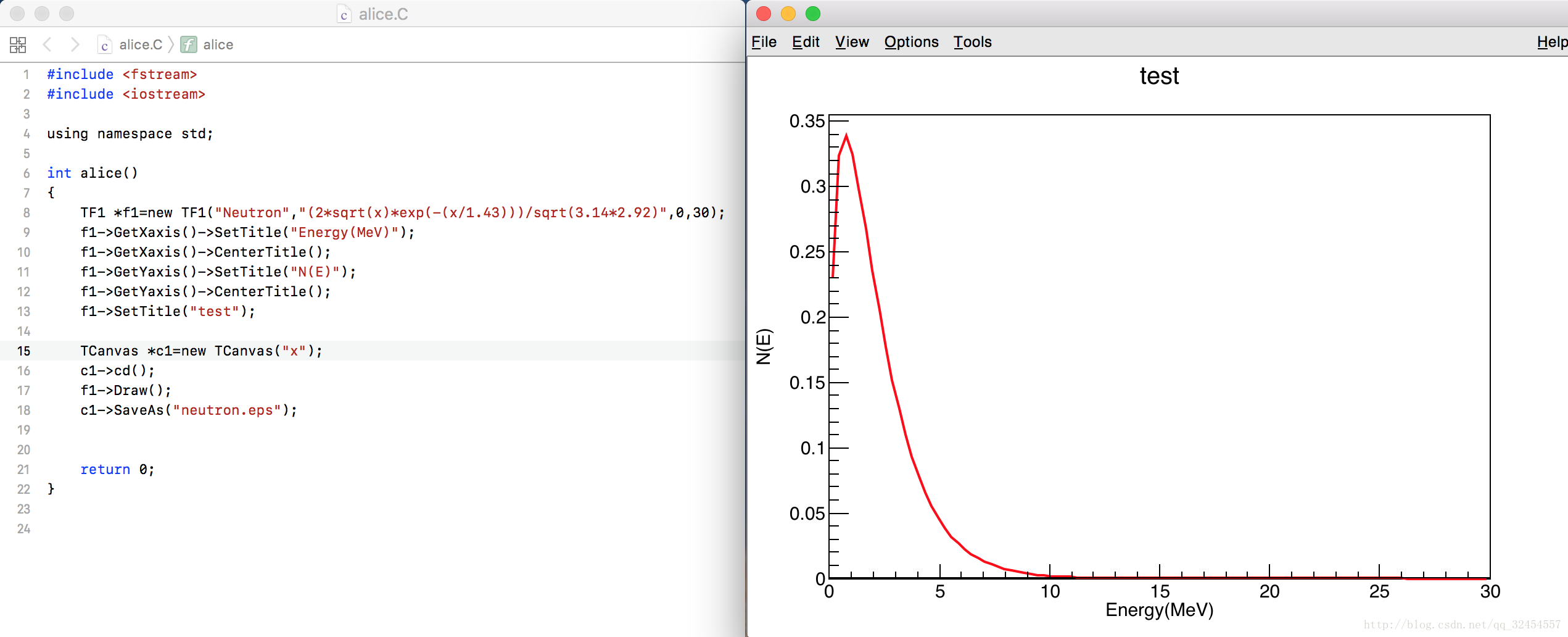Screen dimensions: 1568x637
Task: Click the y-axis label 0.25
Action: coord(807,252)
